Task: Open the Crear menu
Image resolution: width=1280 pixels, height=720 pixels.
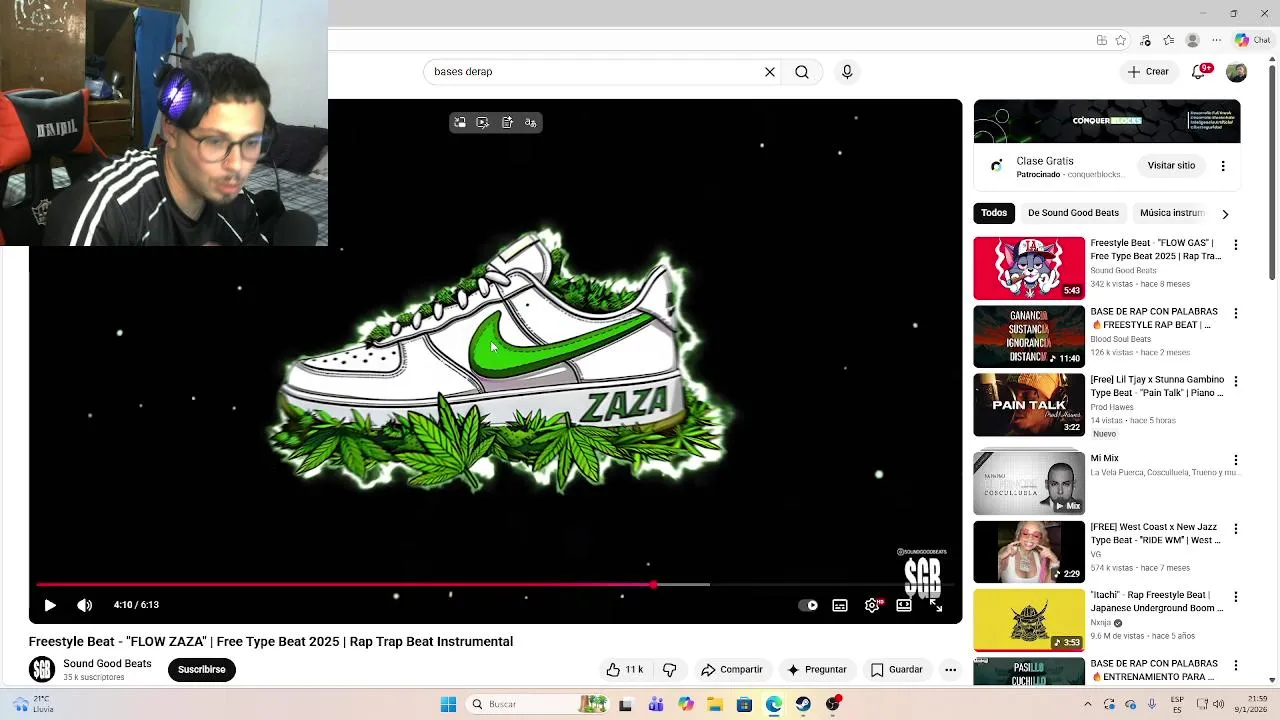Action: (1147, 72)
